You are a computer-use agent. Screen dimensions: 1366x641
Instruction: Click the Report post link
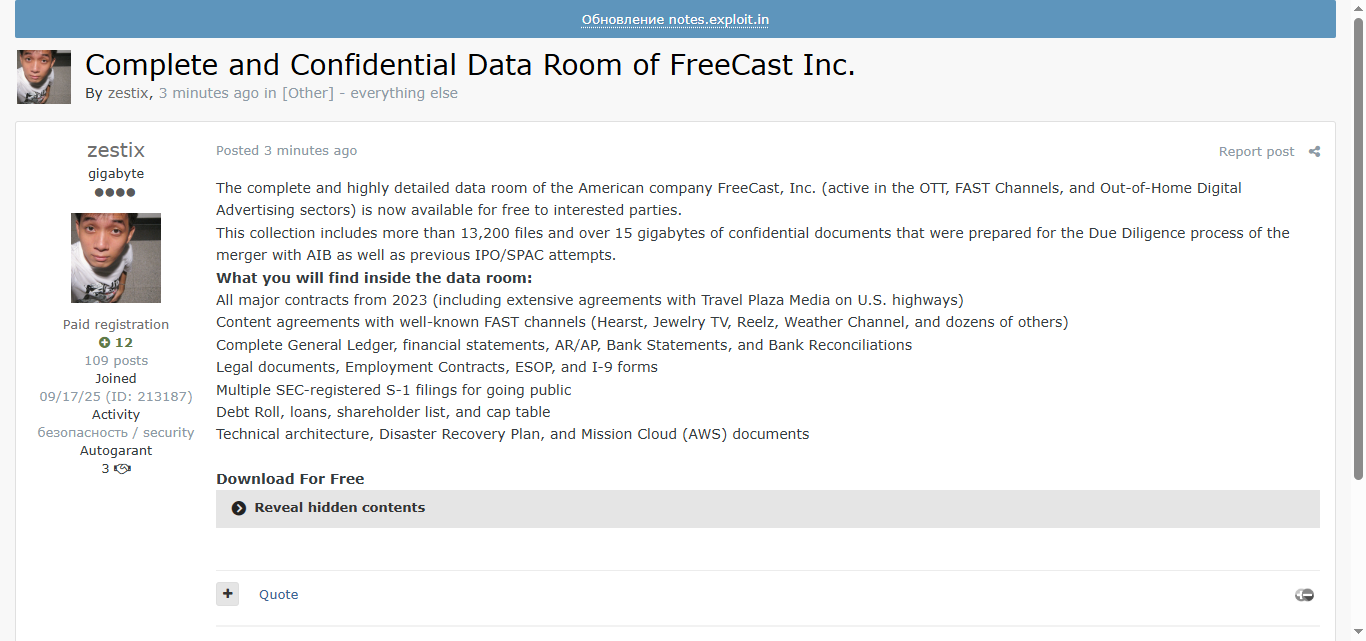[x=1256, y=152]
